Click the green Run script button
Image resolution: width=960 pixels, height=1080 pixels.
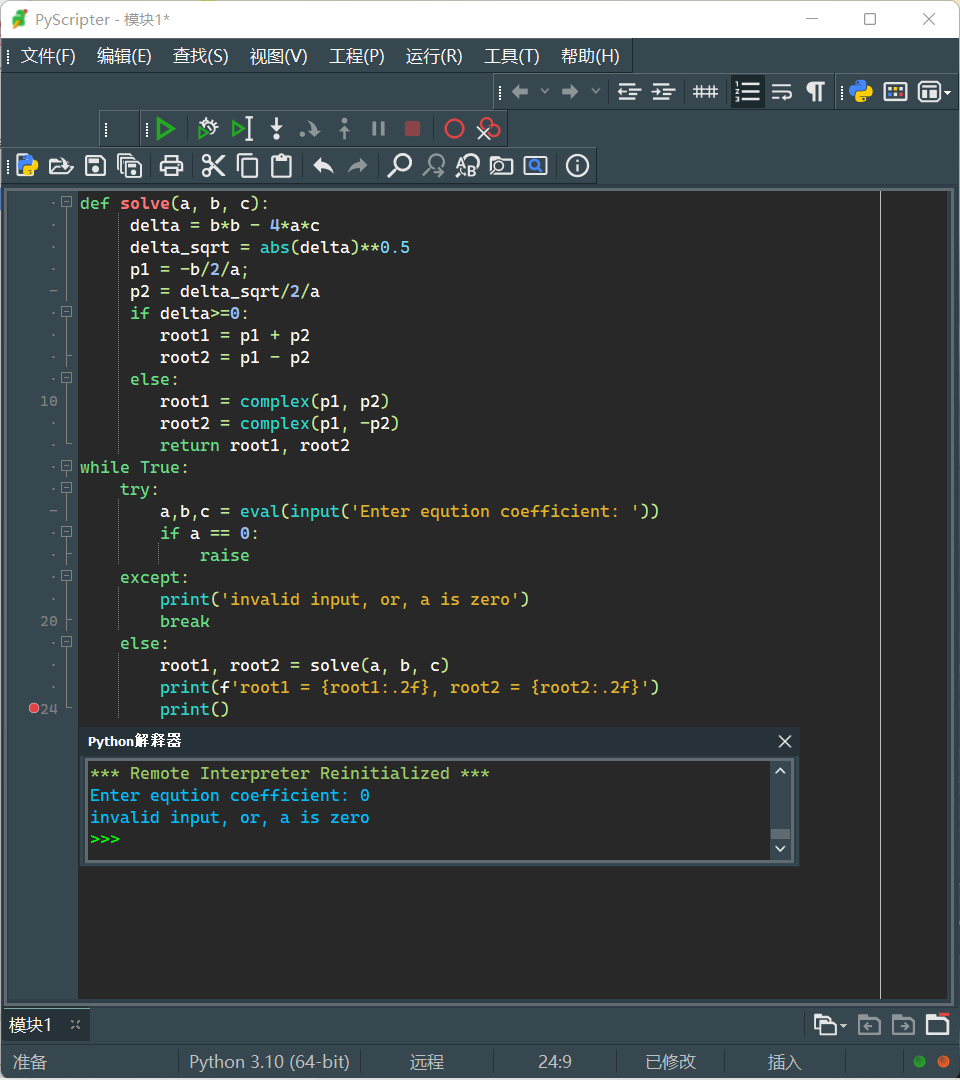click(166, 129)
